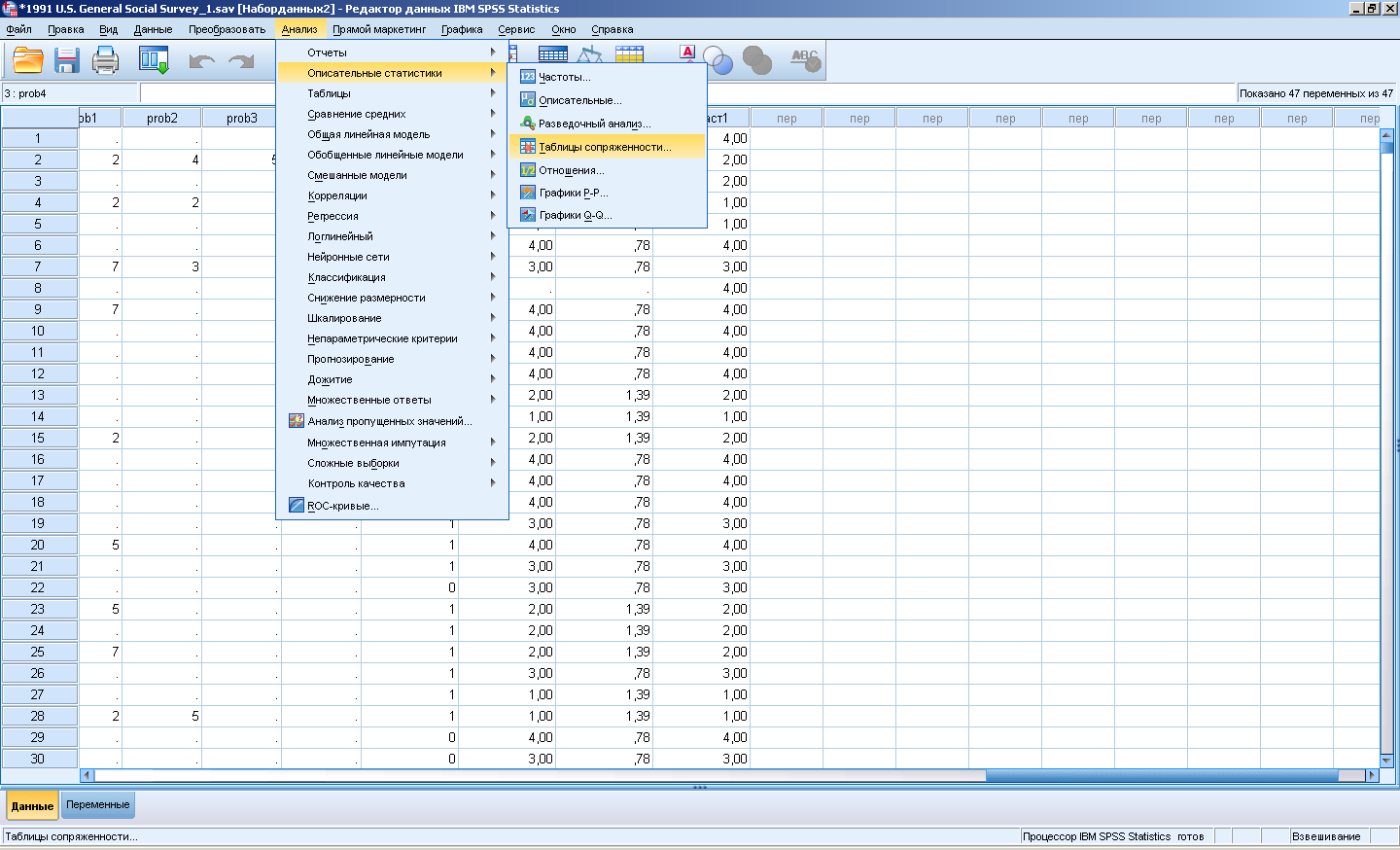
Task: Click the cell editor input field
Action: coord(686,93)
